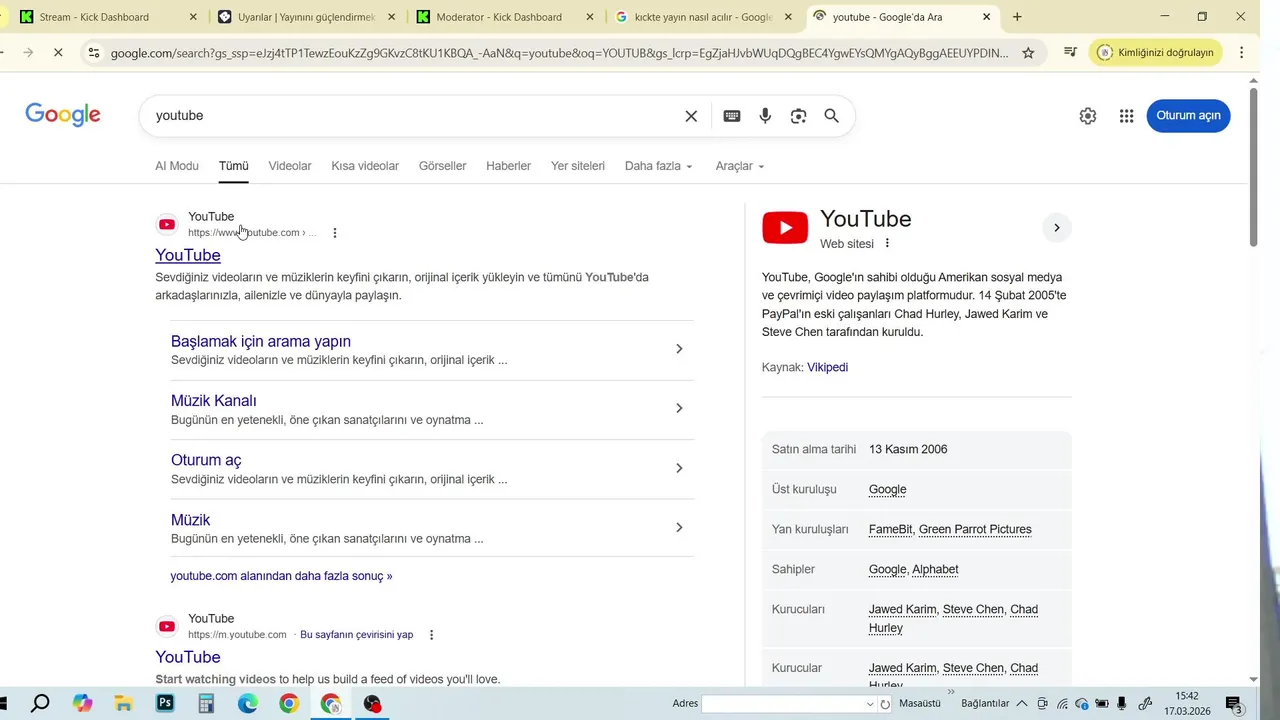
Task: Click the Google logo
Action: click(63, 115)
